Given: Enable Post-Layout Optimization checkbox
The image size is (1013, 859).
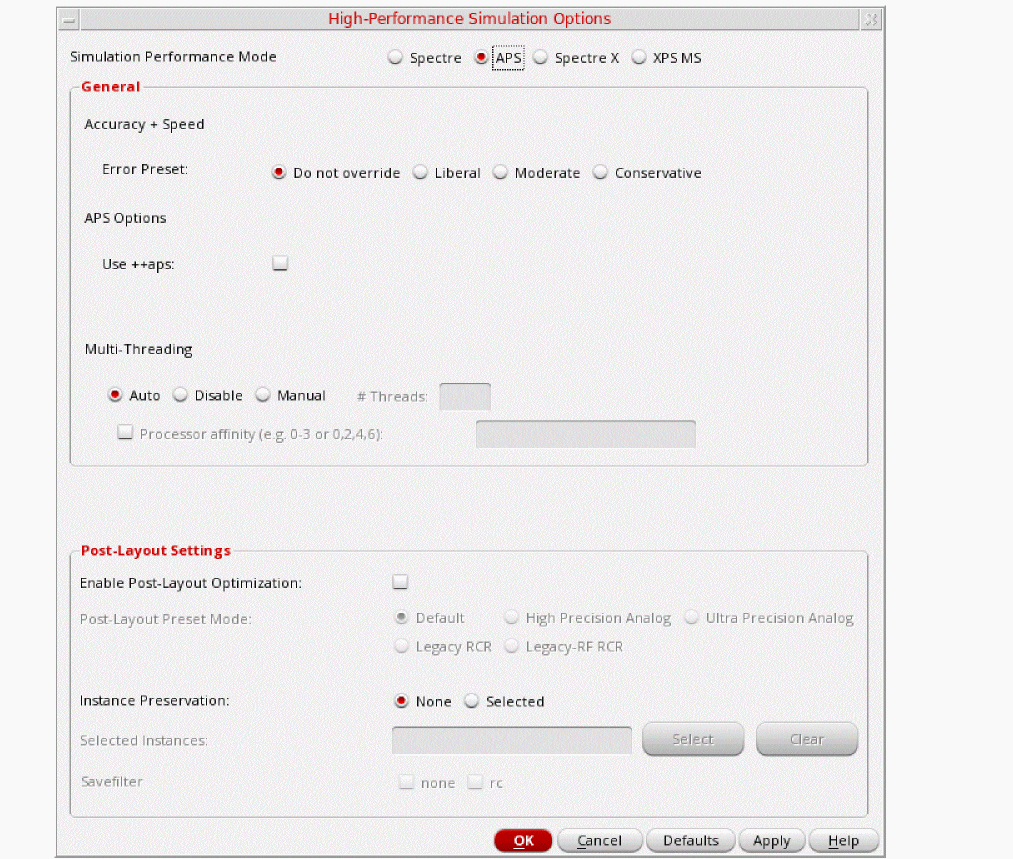Looking at the screenshot, I should pos(400,582).
